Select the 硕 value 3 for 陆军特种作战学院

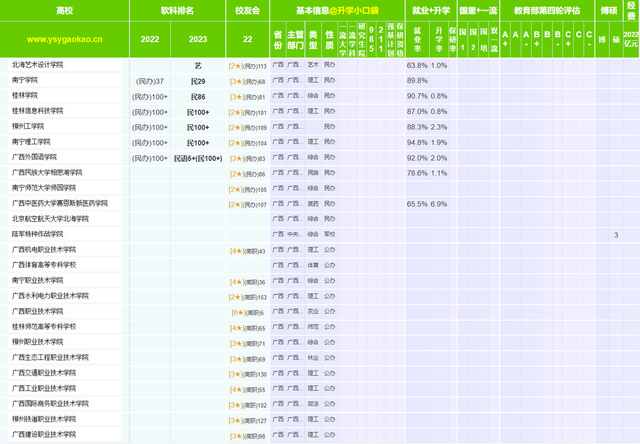(x=616, y=235)
